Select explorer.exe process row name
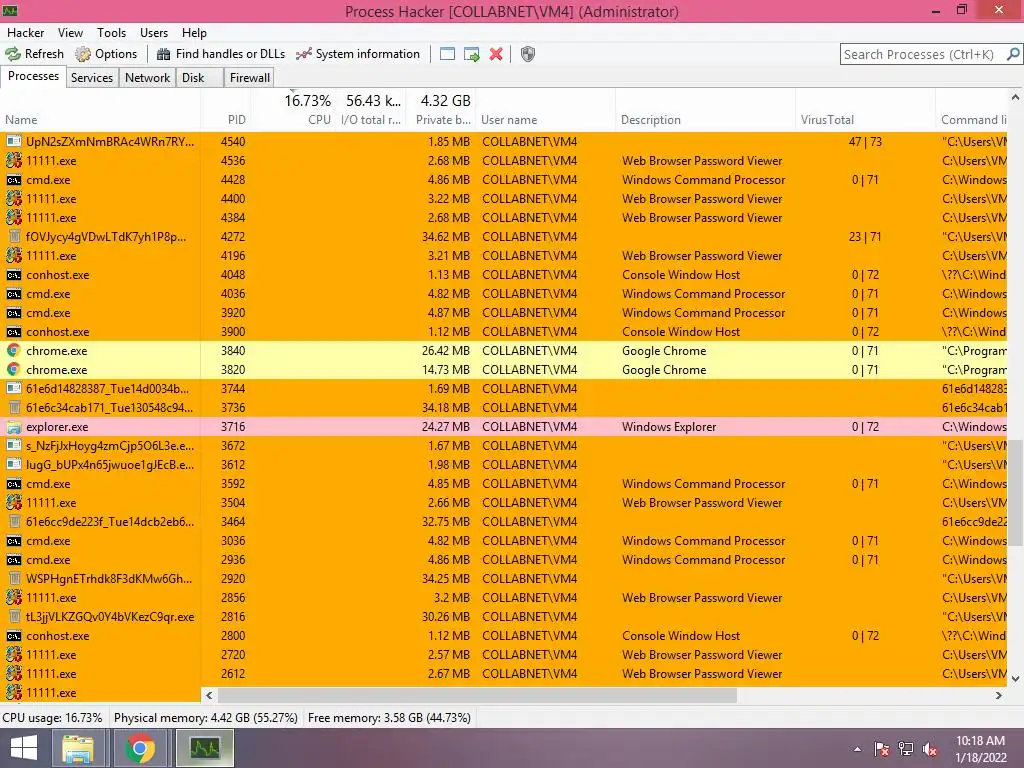 click(x=57, y=427)
